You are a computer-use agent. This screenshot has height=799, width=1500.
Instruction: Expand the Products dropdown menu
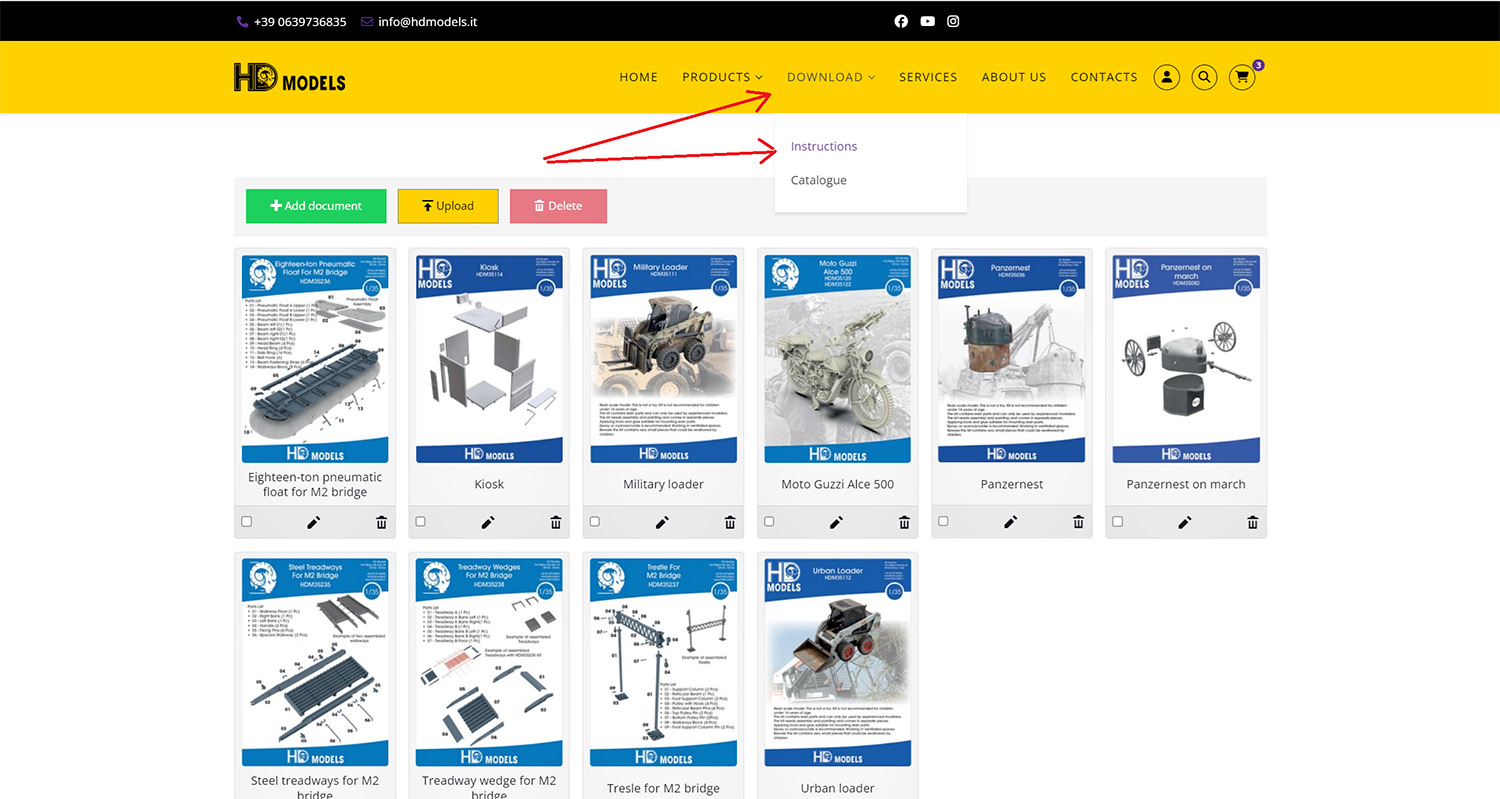[722, 77]
